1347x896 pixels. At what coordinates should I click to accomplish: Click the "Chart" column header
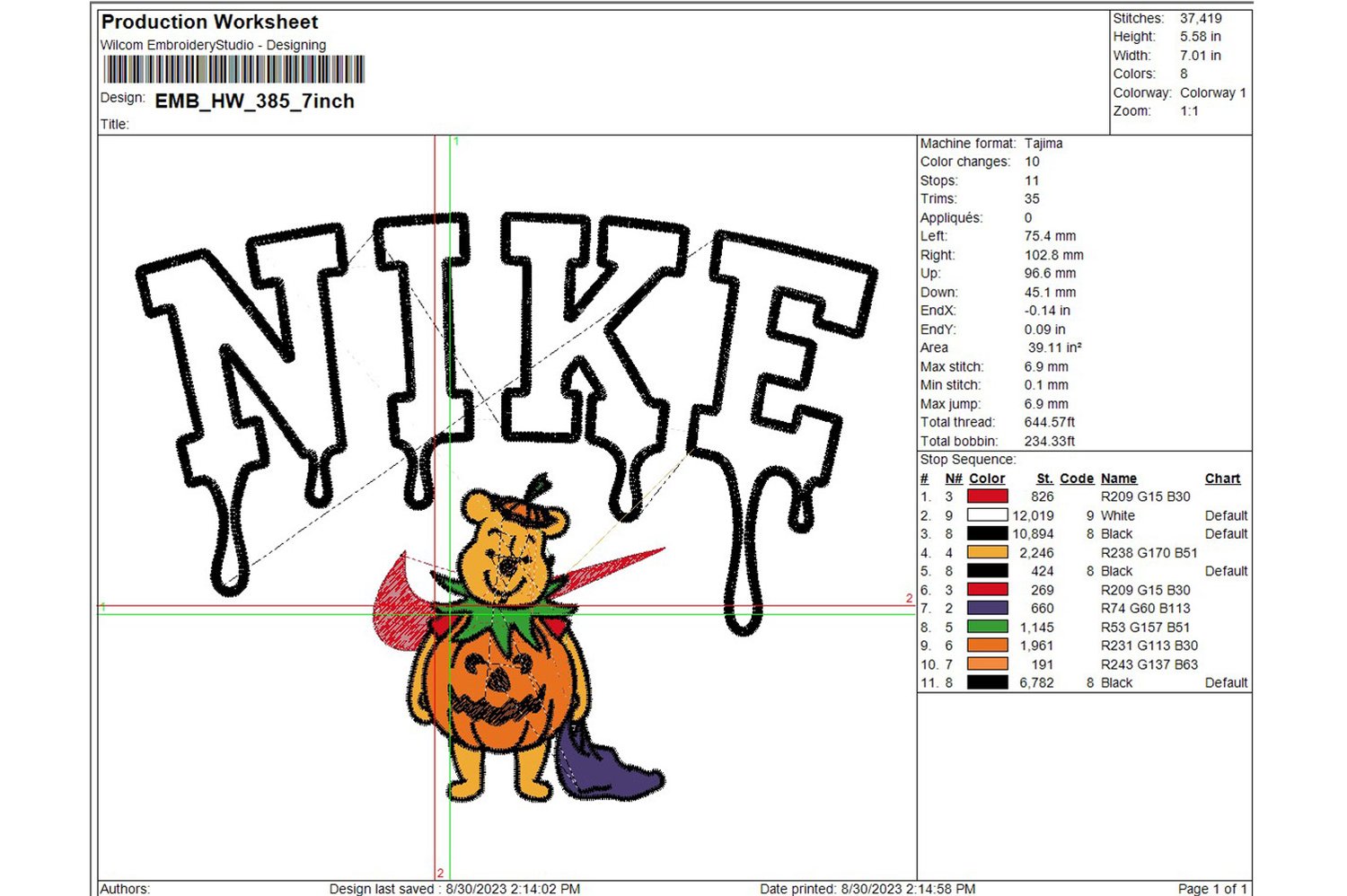click(1223, 479)
